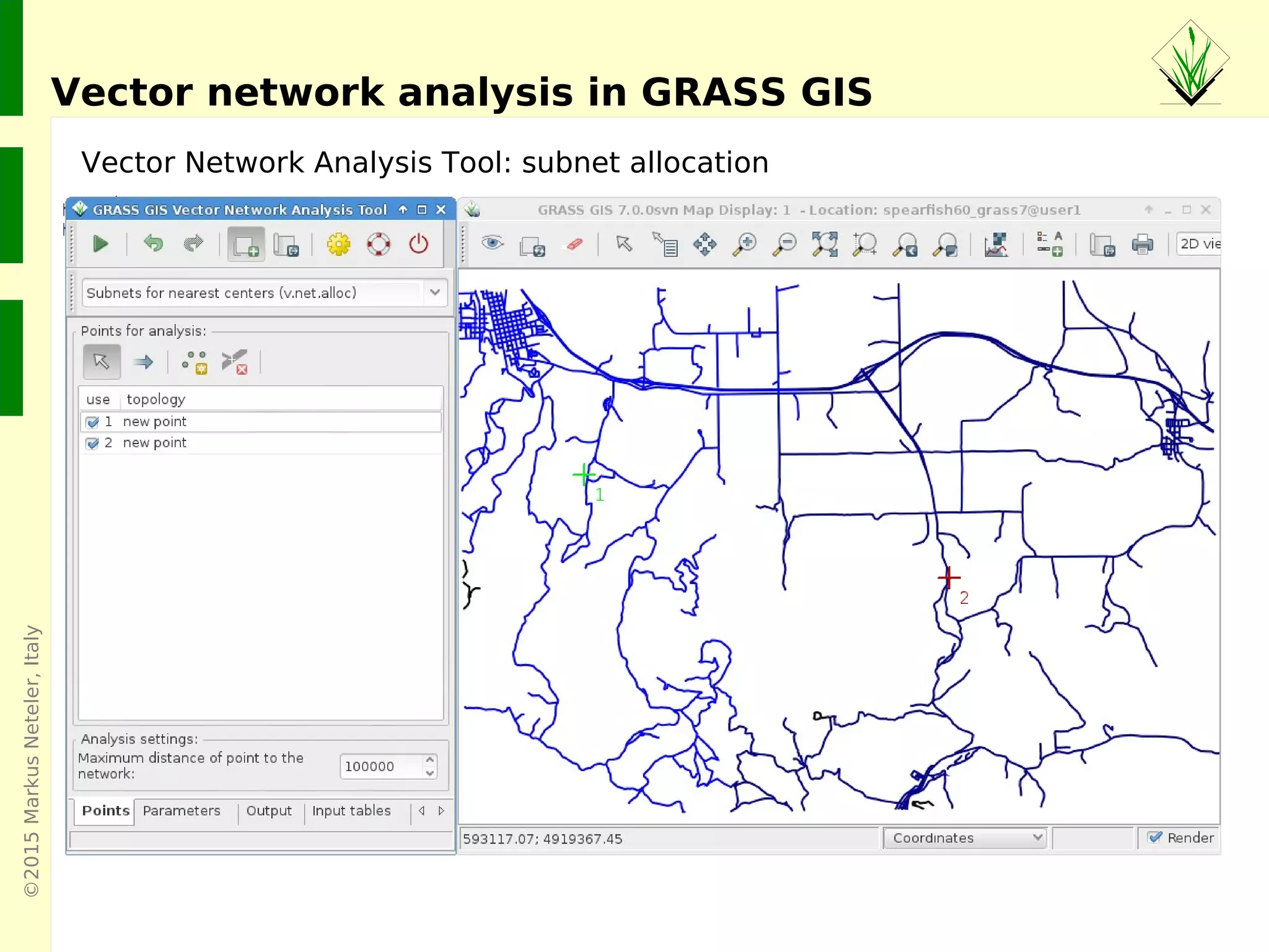
Task: Print the map display
Action: (x=1143, y=245)
